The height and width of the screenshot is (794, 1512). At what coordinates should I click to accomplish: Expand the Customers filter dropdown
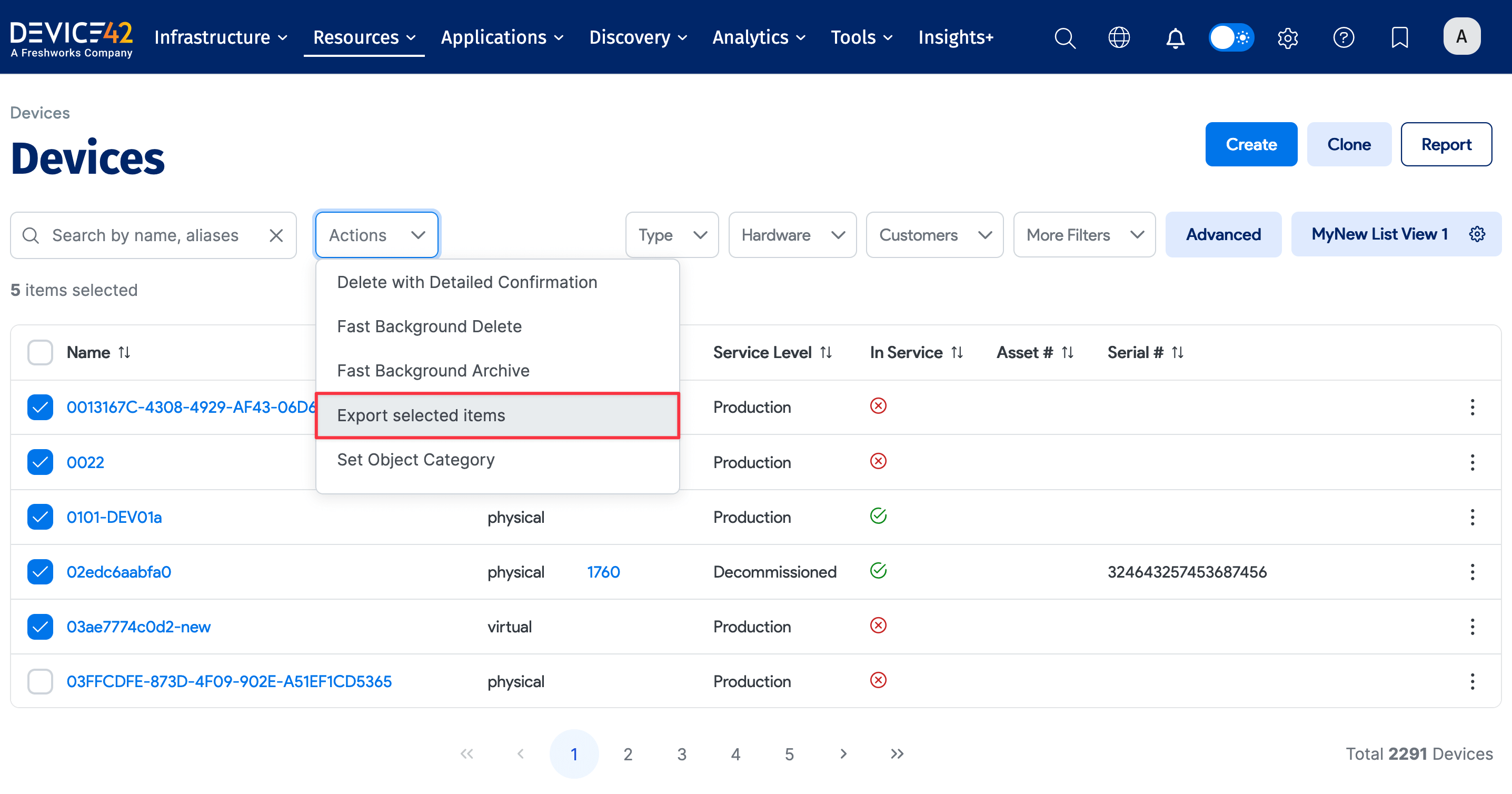click(x=934, y=235)
